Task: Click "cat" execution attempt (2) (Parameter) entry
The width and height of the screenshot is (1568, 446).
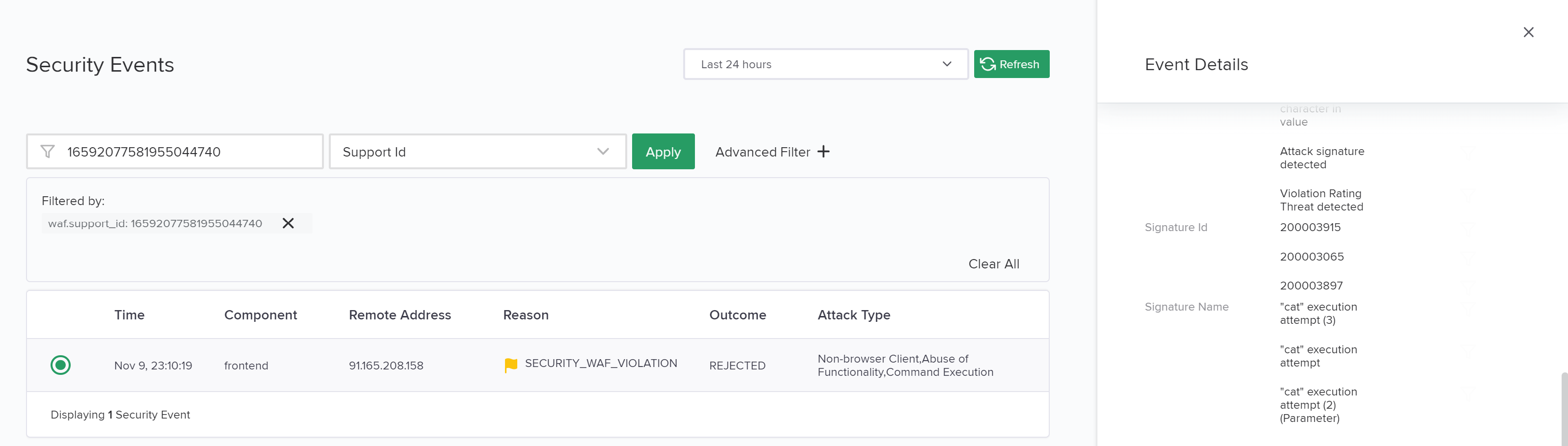Action: 1318,405
